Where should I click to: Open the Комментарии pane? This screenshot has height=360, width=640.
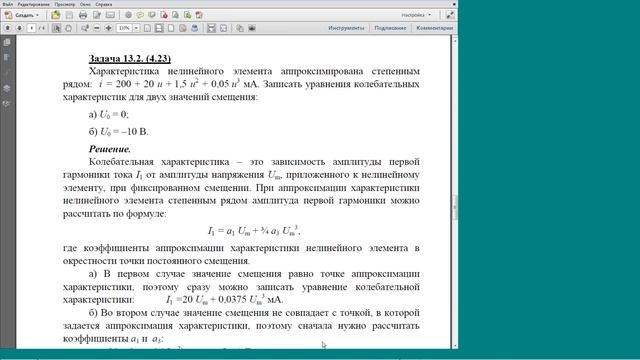[x=435, y=28]
